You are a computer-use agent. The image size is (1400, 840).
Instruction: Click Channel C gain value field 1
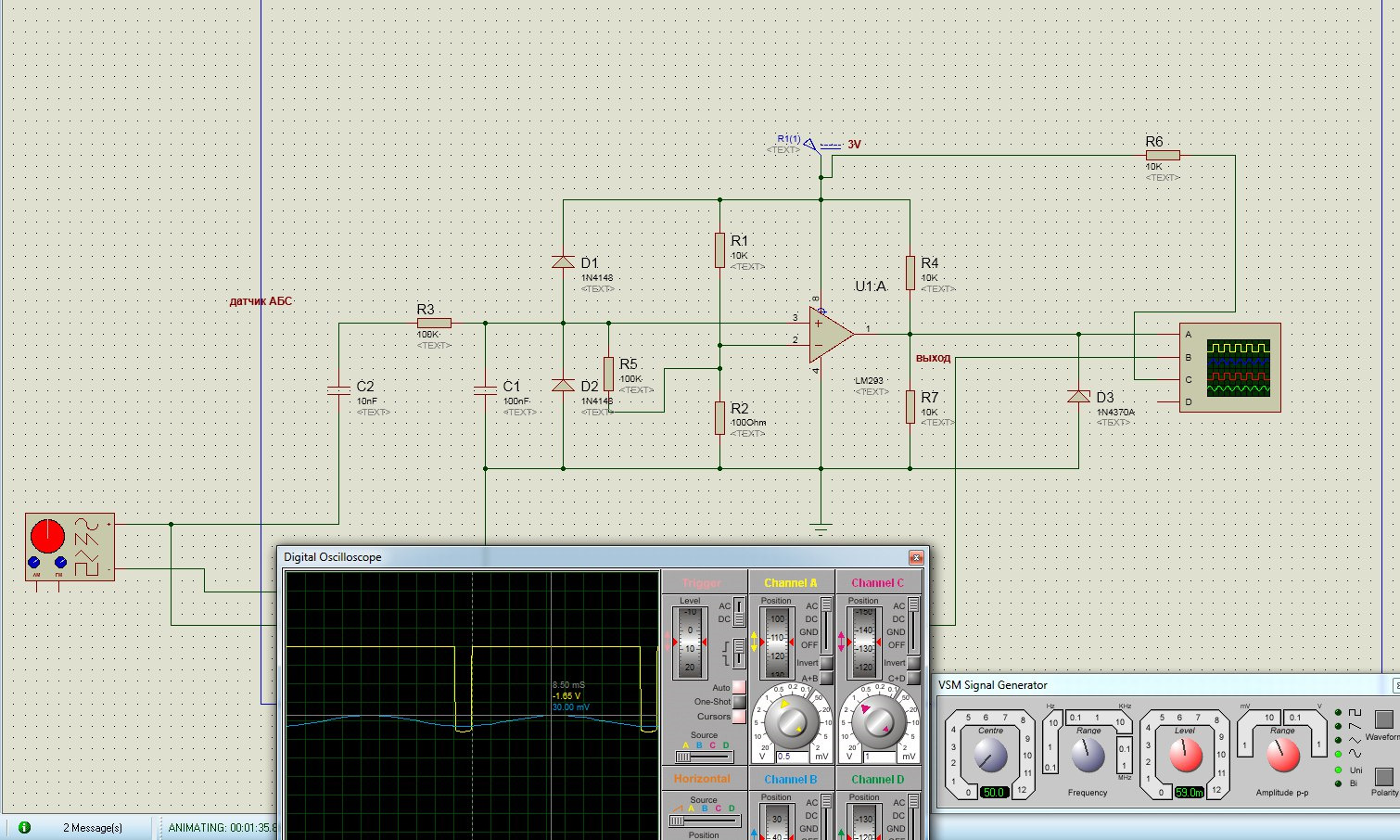pos(880,757)
